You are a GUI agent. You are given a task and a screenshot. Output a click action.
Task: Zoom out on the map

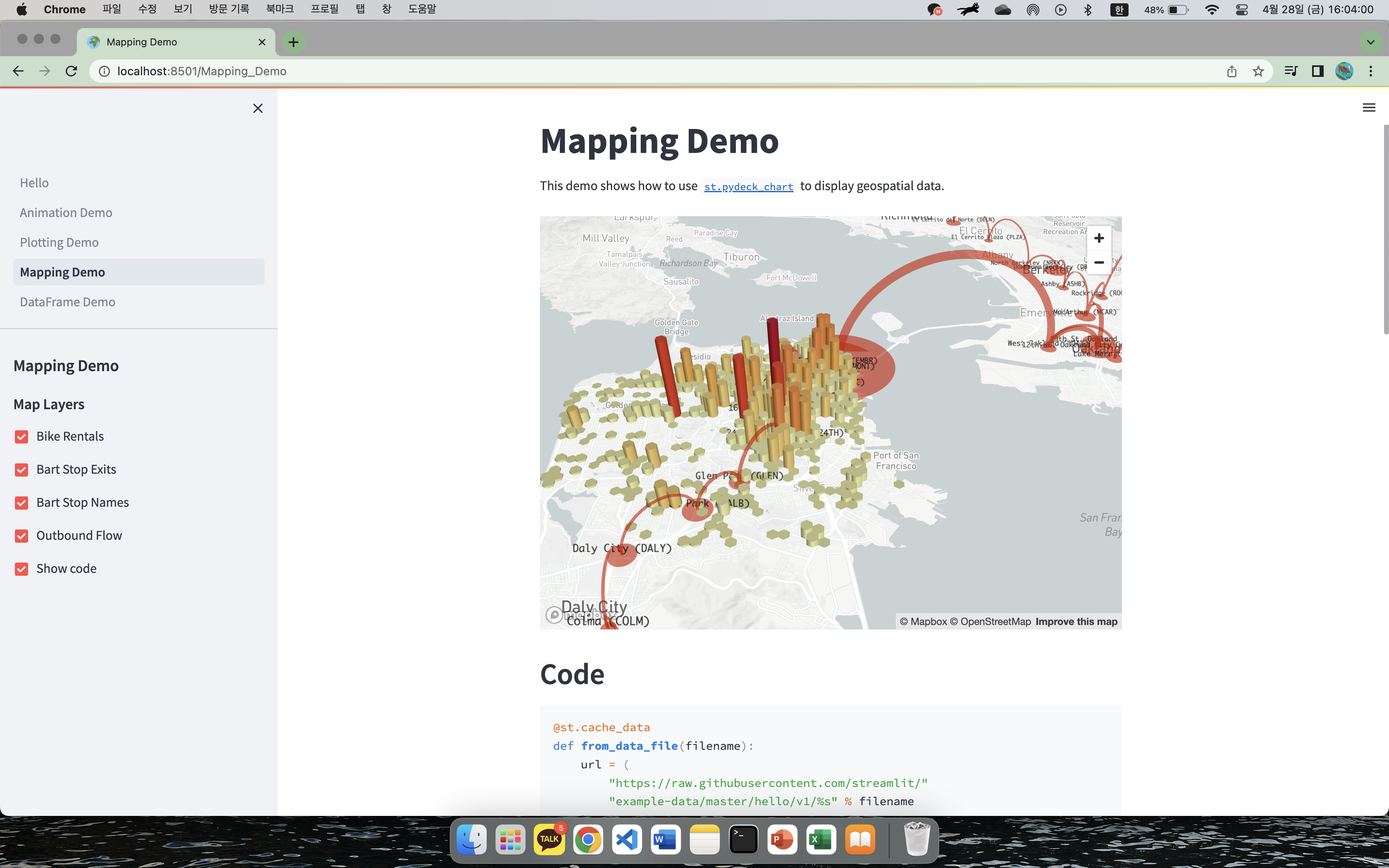[1098, 262]
